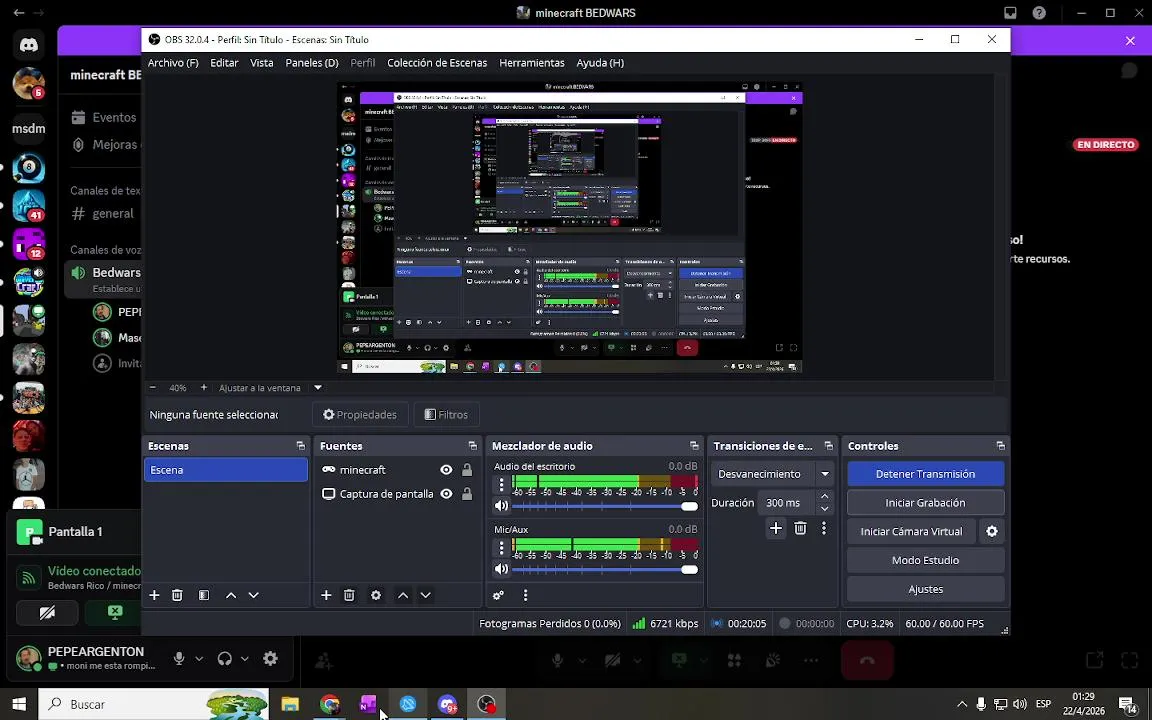Open Discord direct messages home icon
The image size is (1152, 720).
point(29,46)
